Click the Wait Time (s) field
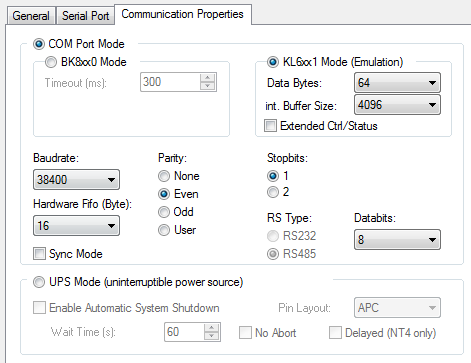Viewport: 471px width, 363px height. pyautogui.click(x=184, y=332)
